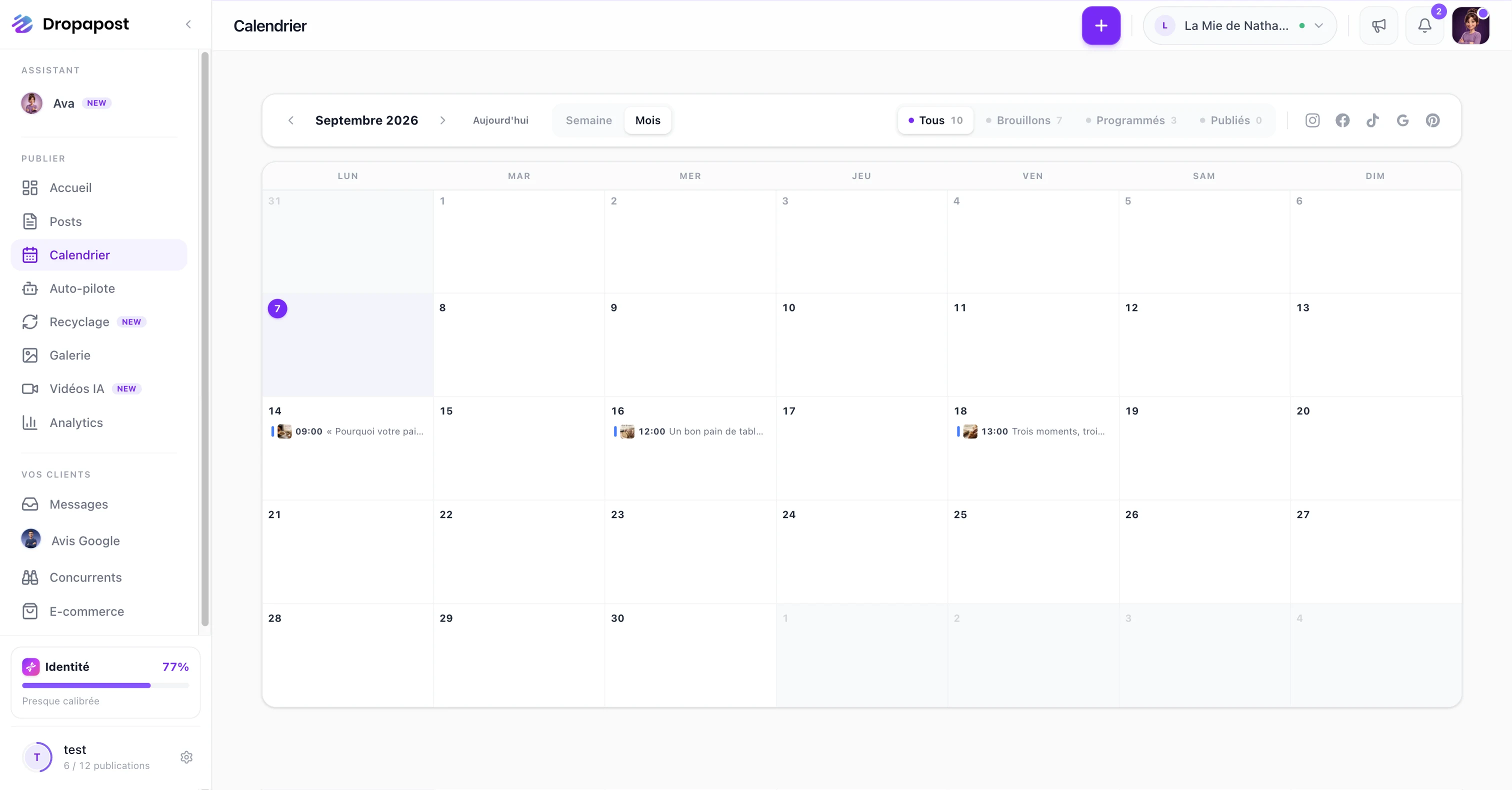1512x790 pixels.
Task: Click the Analytics menu label
Action: [76, 422]
